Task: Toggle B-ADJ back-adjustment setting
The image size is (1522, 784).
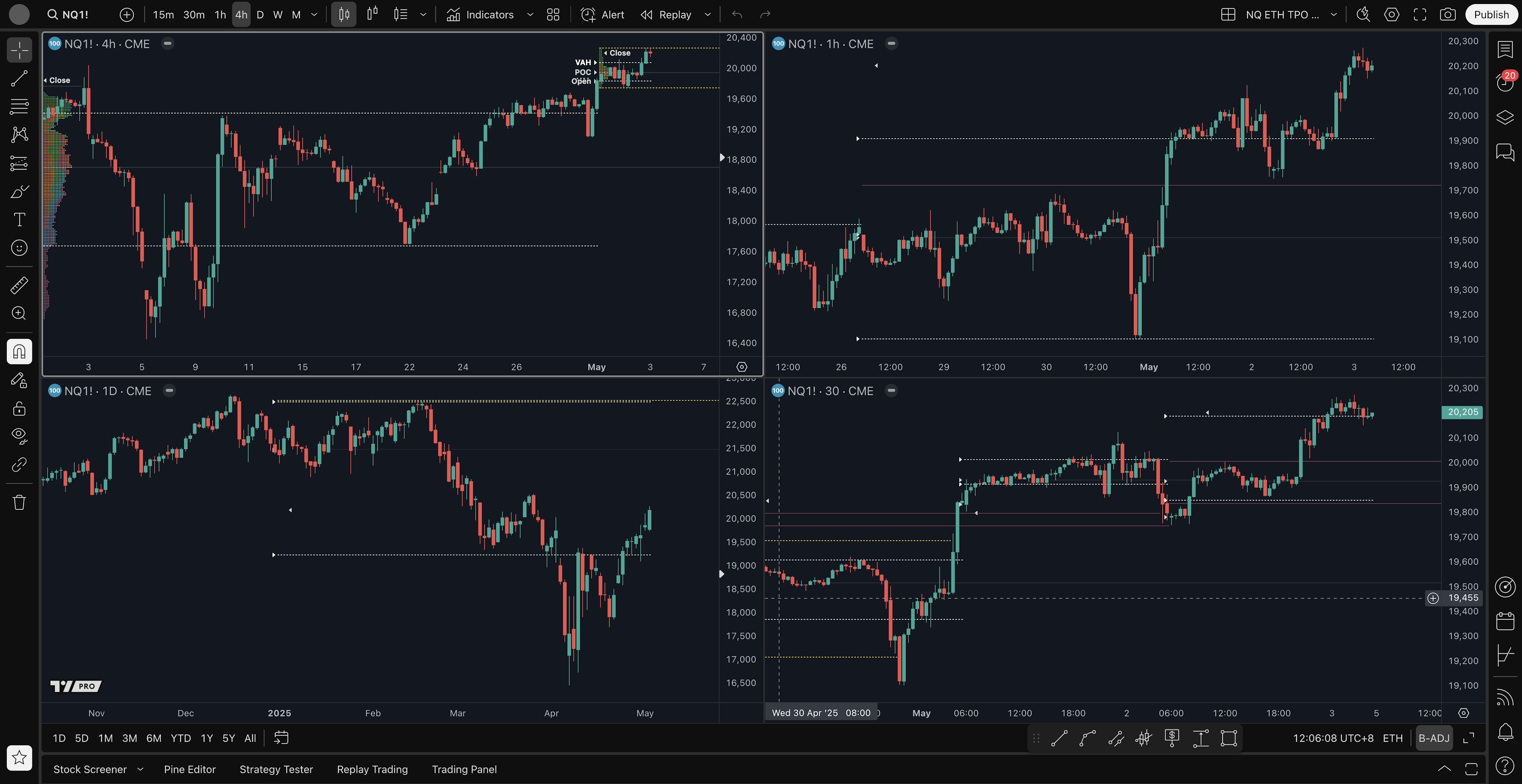Action: click(1433, 738)
